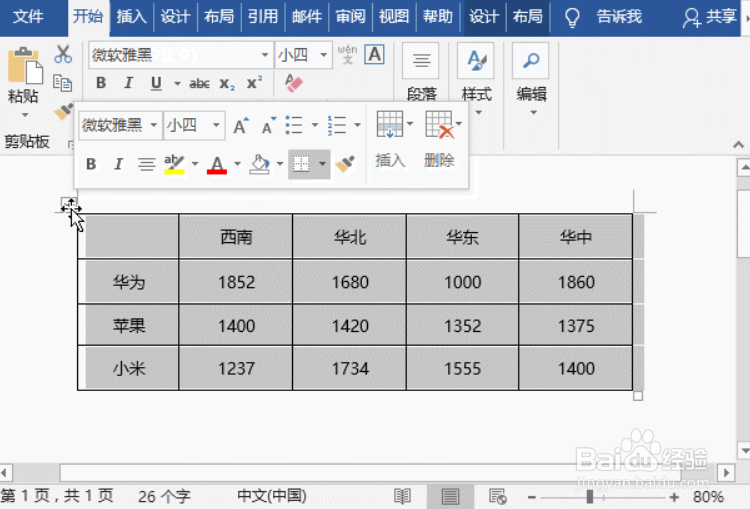Open the borders dropdown arrow
This screenshot has height=509, width=750.
322,164
